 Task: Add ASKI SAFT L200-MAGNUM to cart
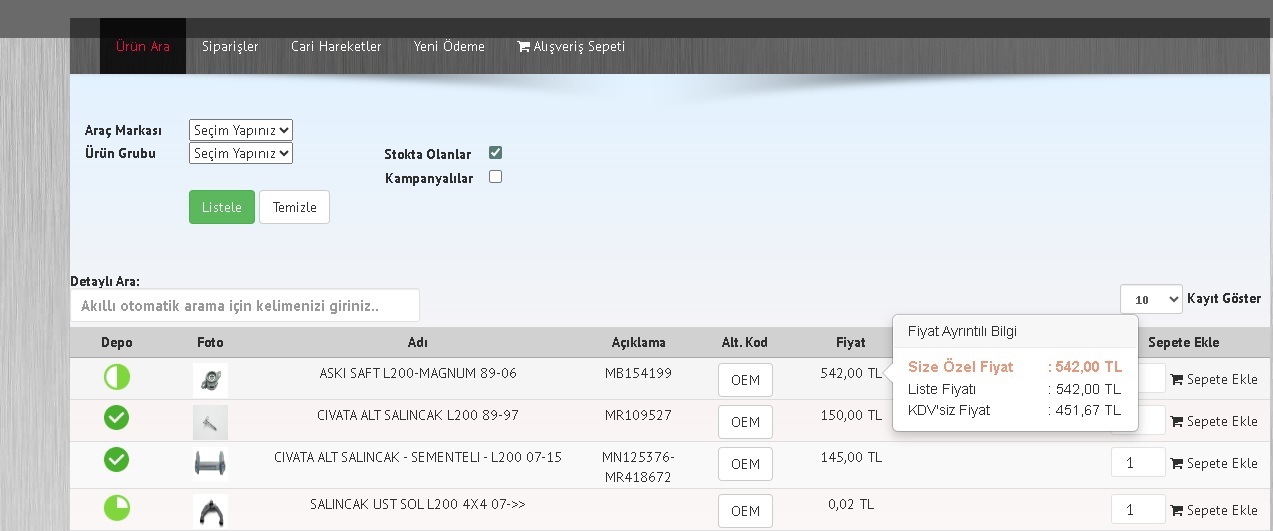click(1213, 380)
